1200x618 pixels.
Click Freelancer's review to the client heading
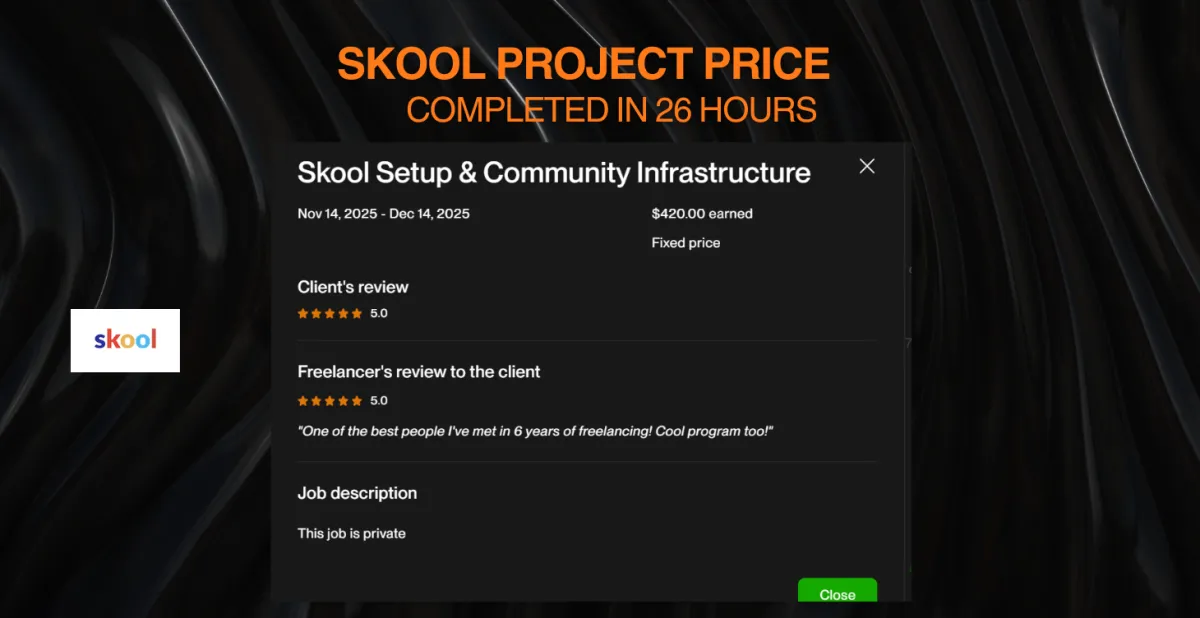(419, 371)
